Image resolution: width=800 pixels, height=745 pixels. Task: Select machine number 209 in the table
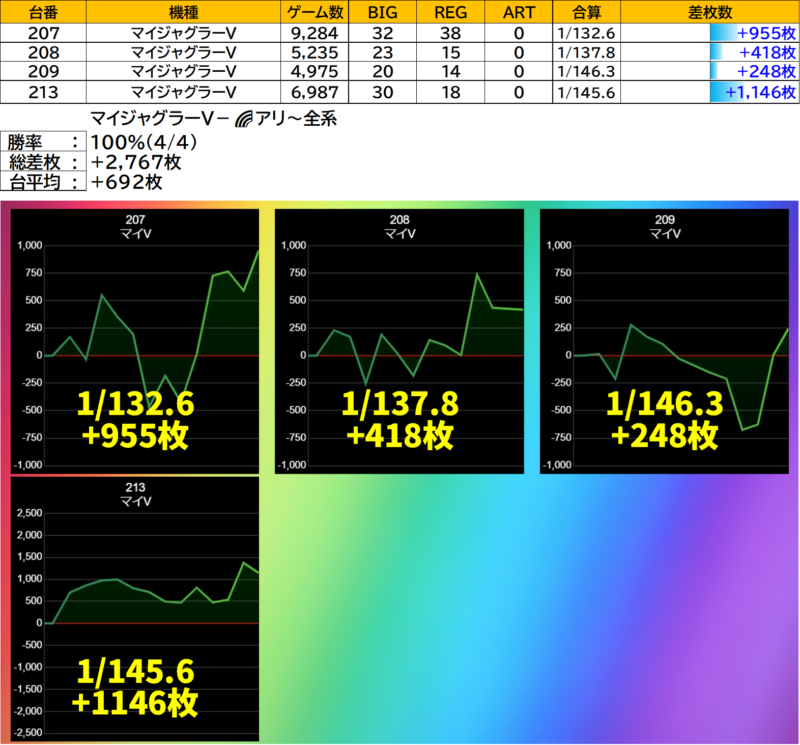(43, 71)
